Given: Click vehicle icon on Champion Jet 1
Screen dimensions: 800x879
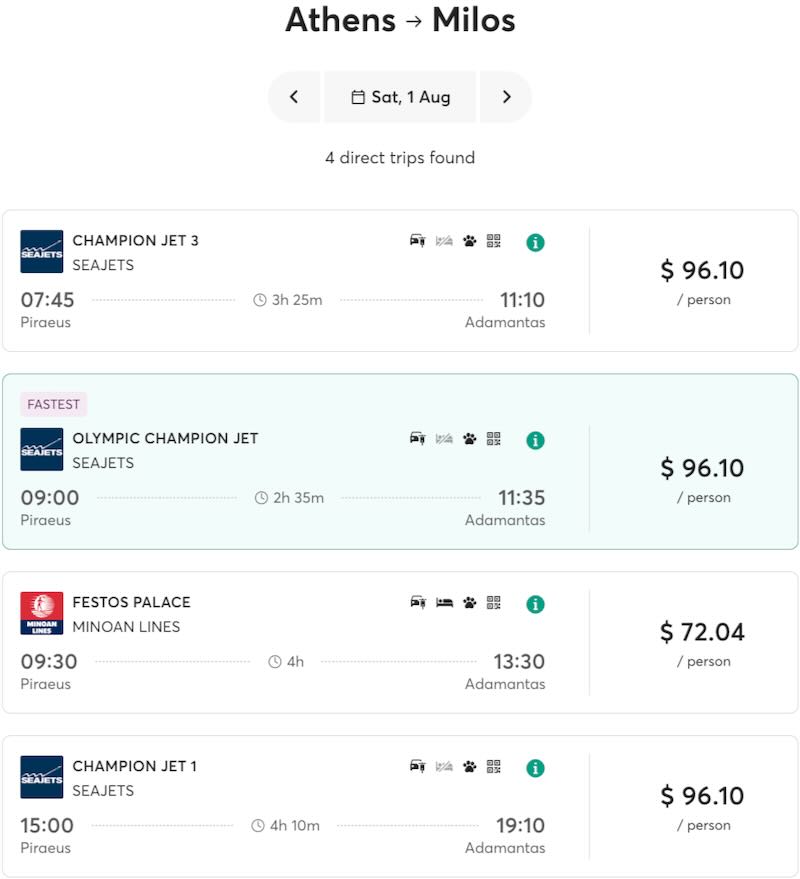Looking at the screenshot, I should pyautogui.click(x=418, y=767).
